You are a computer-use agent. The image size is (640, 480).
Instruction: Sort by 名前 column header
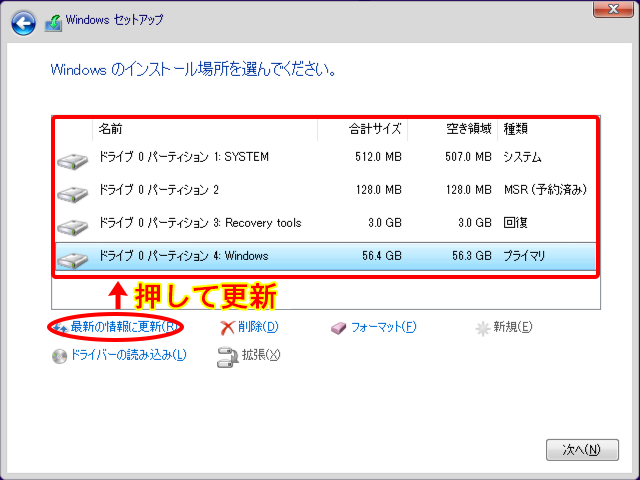(110, 129)
